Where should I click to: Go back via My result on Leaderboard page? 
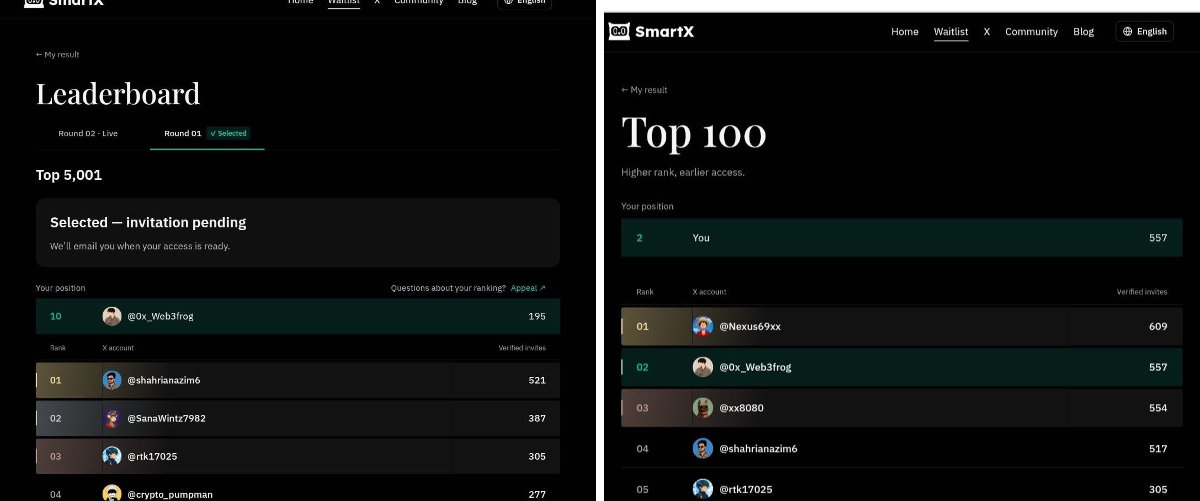[57, 55]
